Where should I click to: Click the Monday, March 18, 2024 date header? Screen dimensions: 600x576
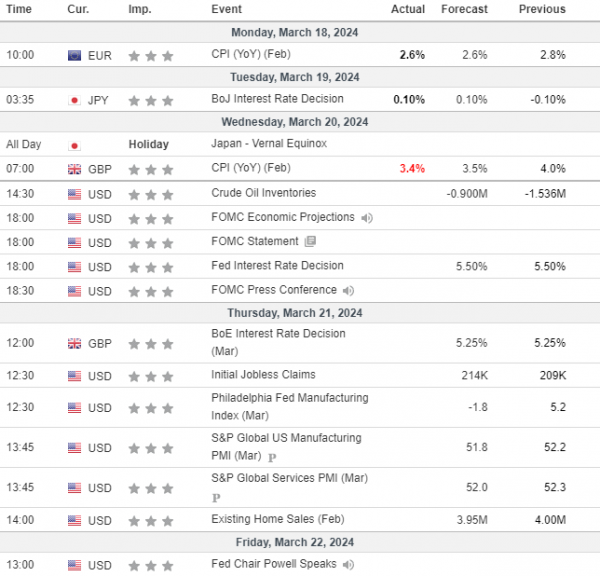pos(295,33)
